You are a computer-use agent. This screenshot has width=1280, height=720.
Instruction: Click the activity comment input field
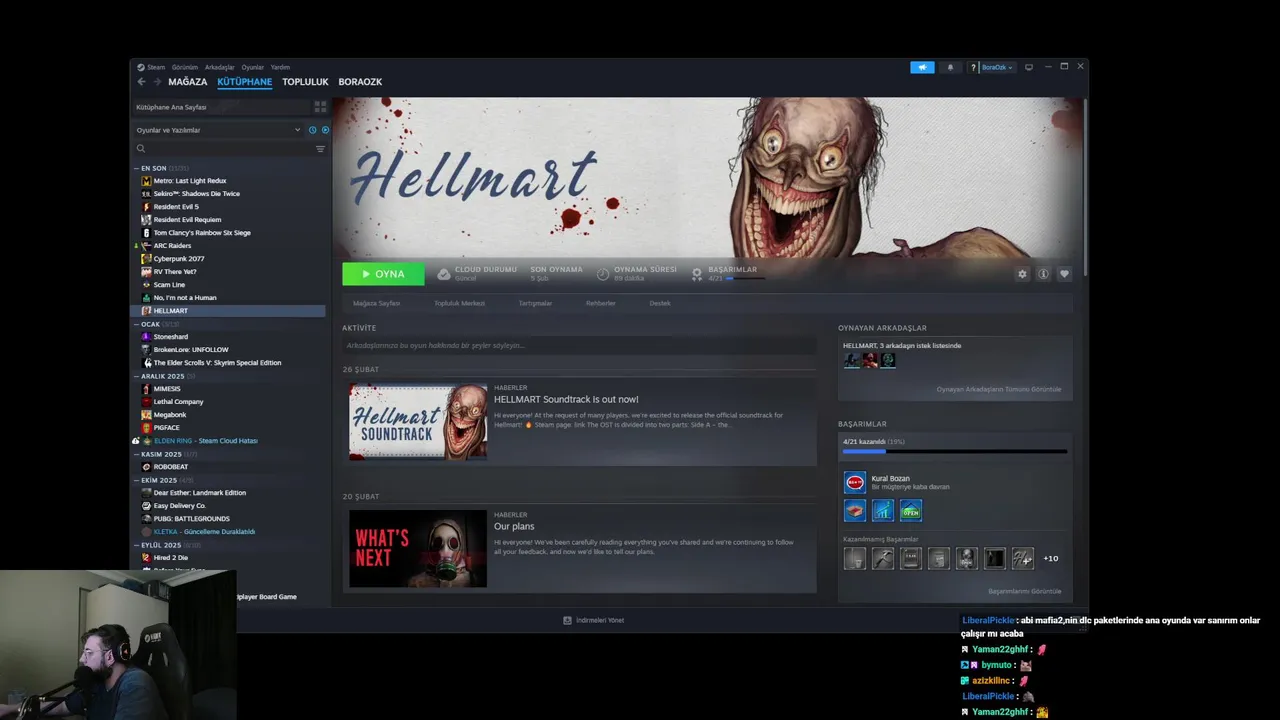579,345
